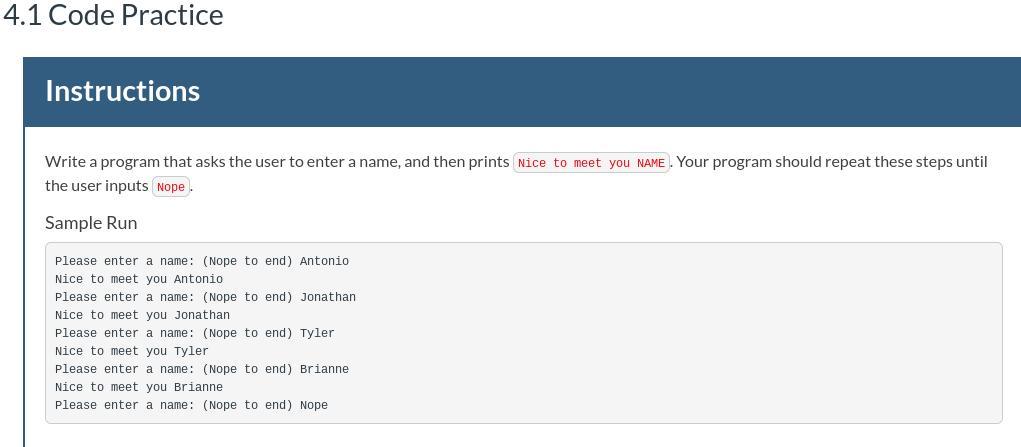
Task: Click the 'Nice to meet you Tyler' output line
Action: [132, 351]
